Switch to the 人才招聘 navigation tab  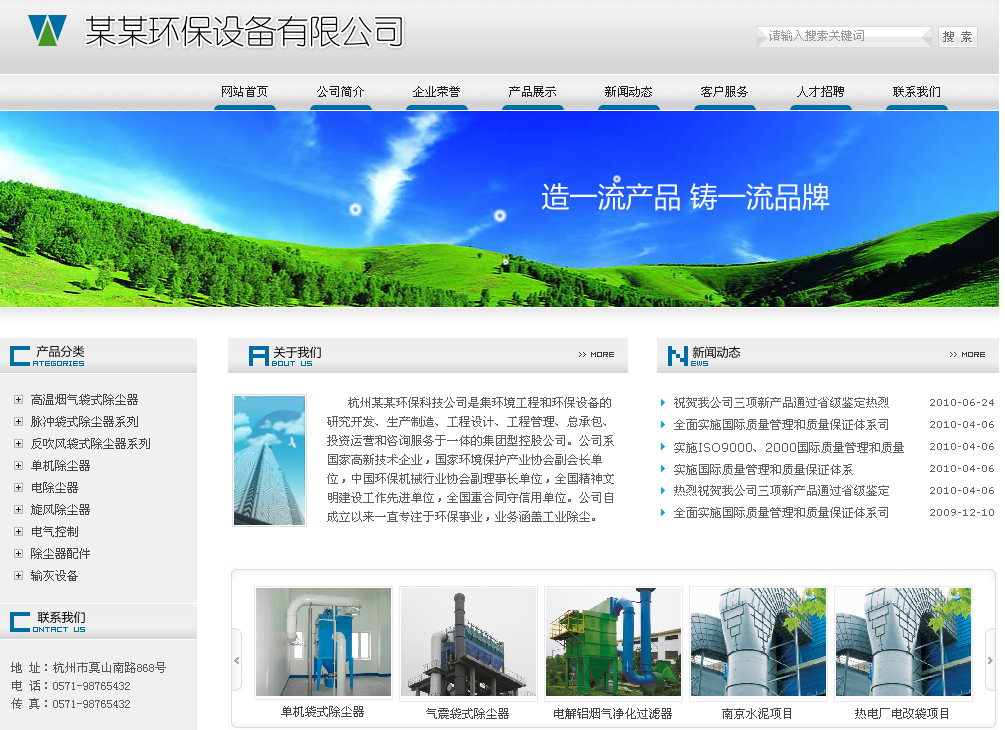coord(820,91)
